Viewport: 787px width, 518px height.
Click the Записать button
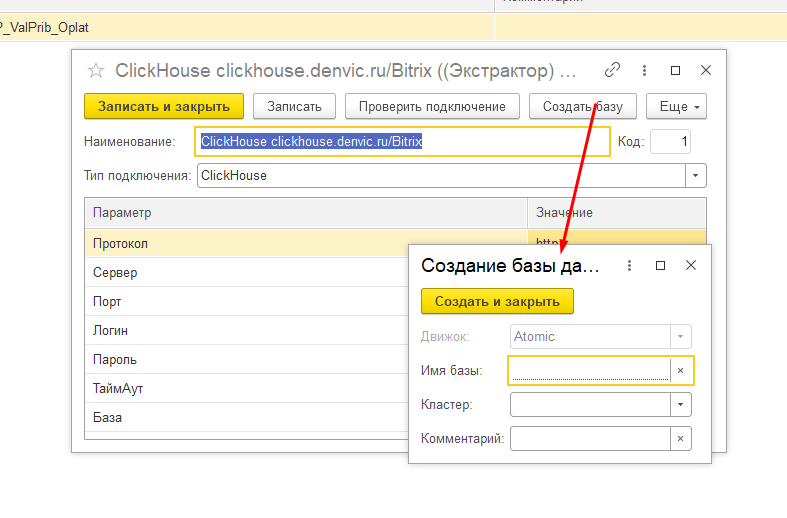[x=294, y=106]
